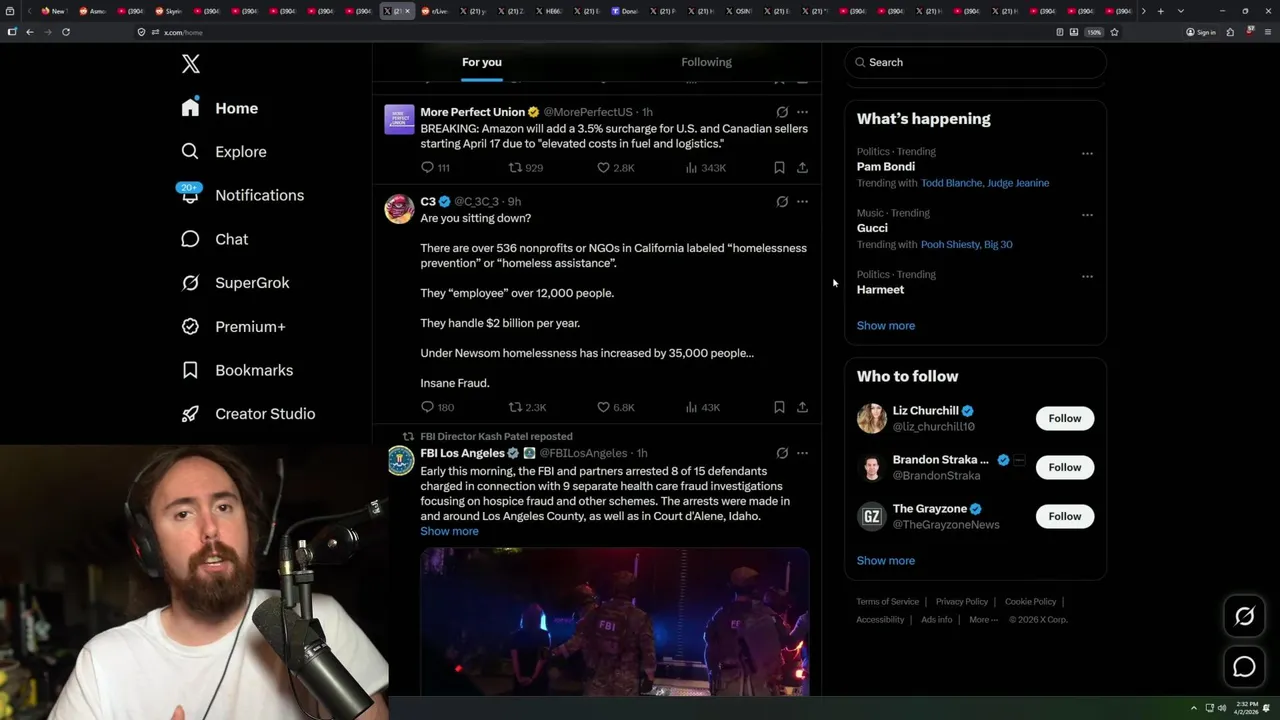Screen dimensions: 1280x720
Task: Open the FBI arrest photo
Action: coord(614,621)
